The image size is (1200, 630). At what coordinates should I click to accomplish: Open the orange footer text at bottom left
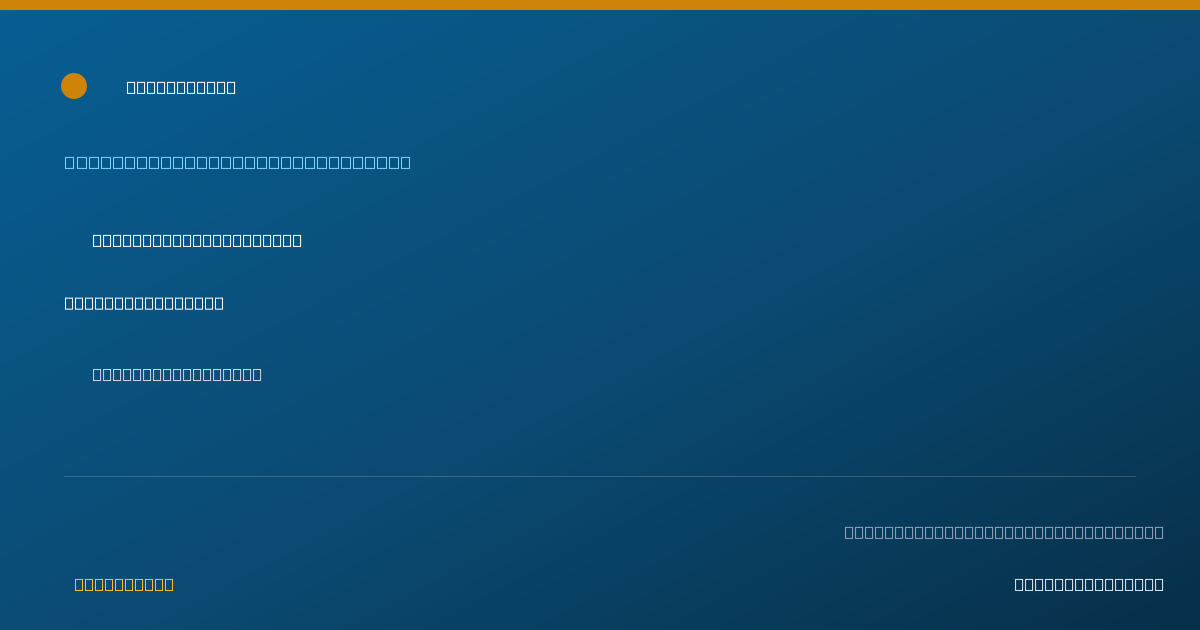point(124,584)
